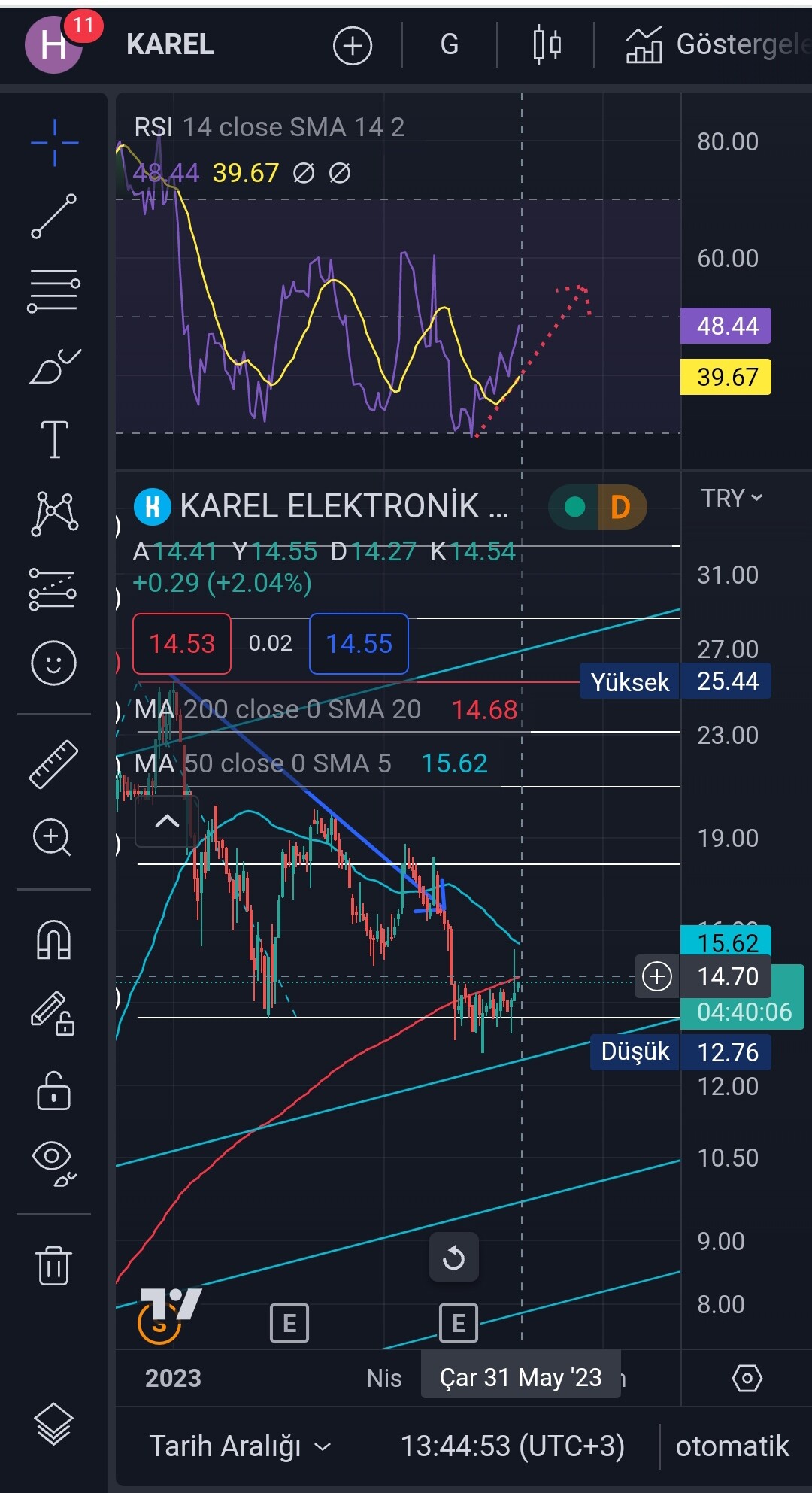Image resolution: width=812 pixels, height=1493 pixels.
Task: Open the chart settings hexagon icon
Action: click(747, 1379)
